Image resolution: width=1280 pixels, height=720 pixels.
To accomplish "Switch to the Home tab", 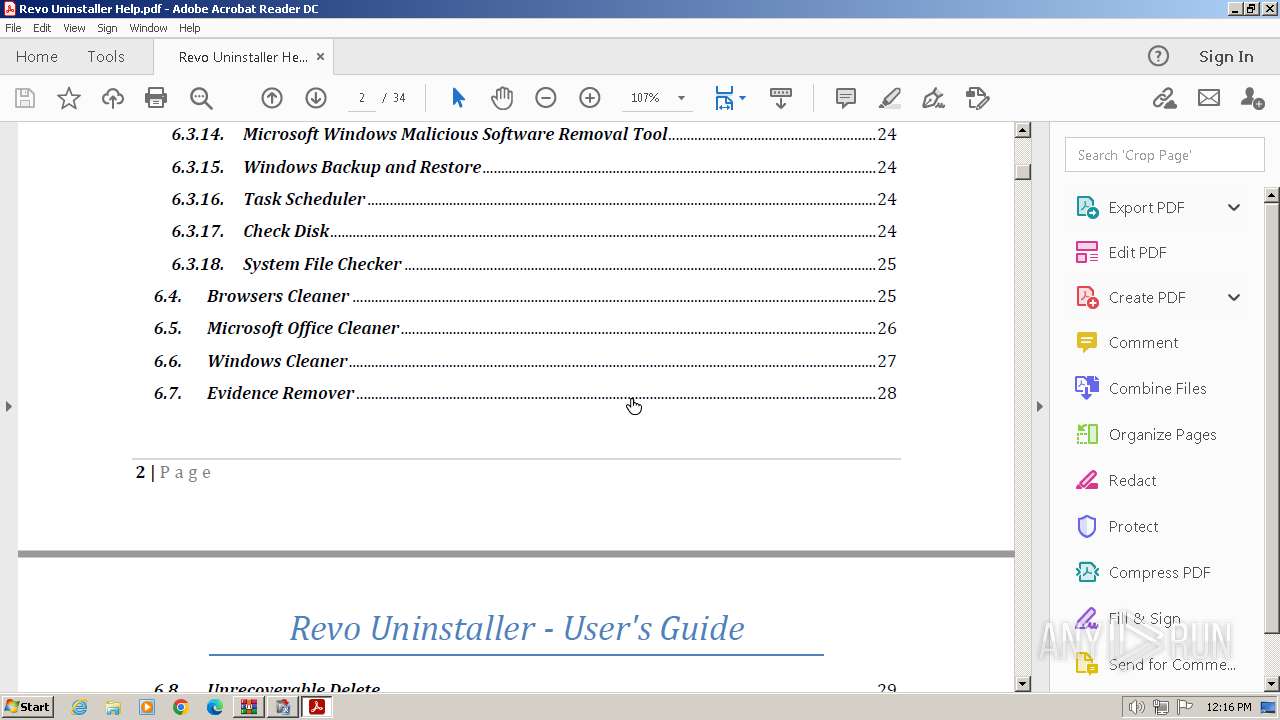I will click(37, 57).
